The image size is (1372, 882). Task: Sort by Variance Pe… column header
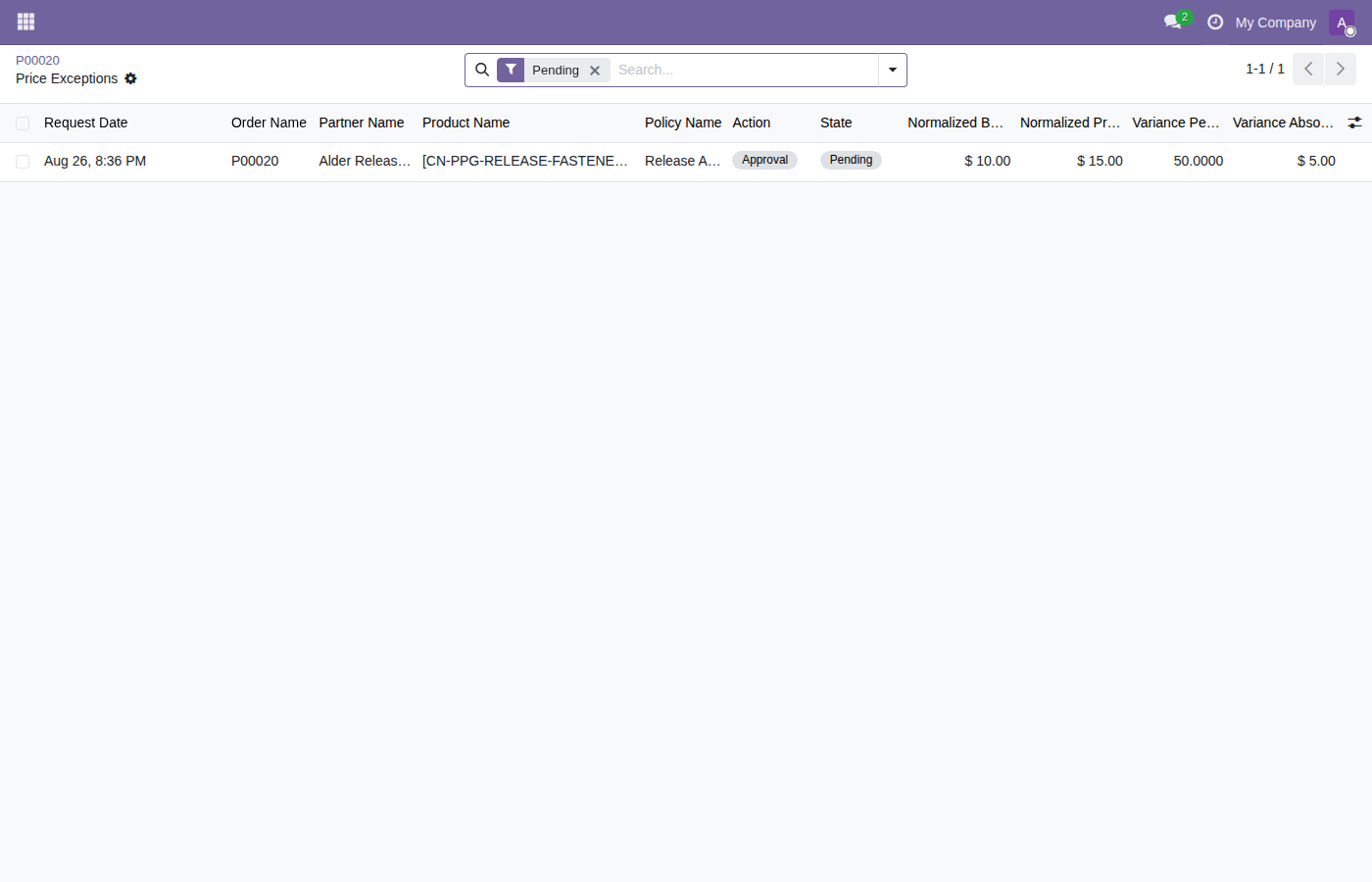click(1176, 122)
